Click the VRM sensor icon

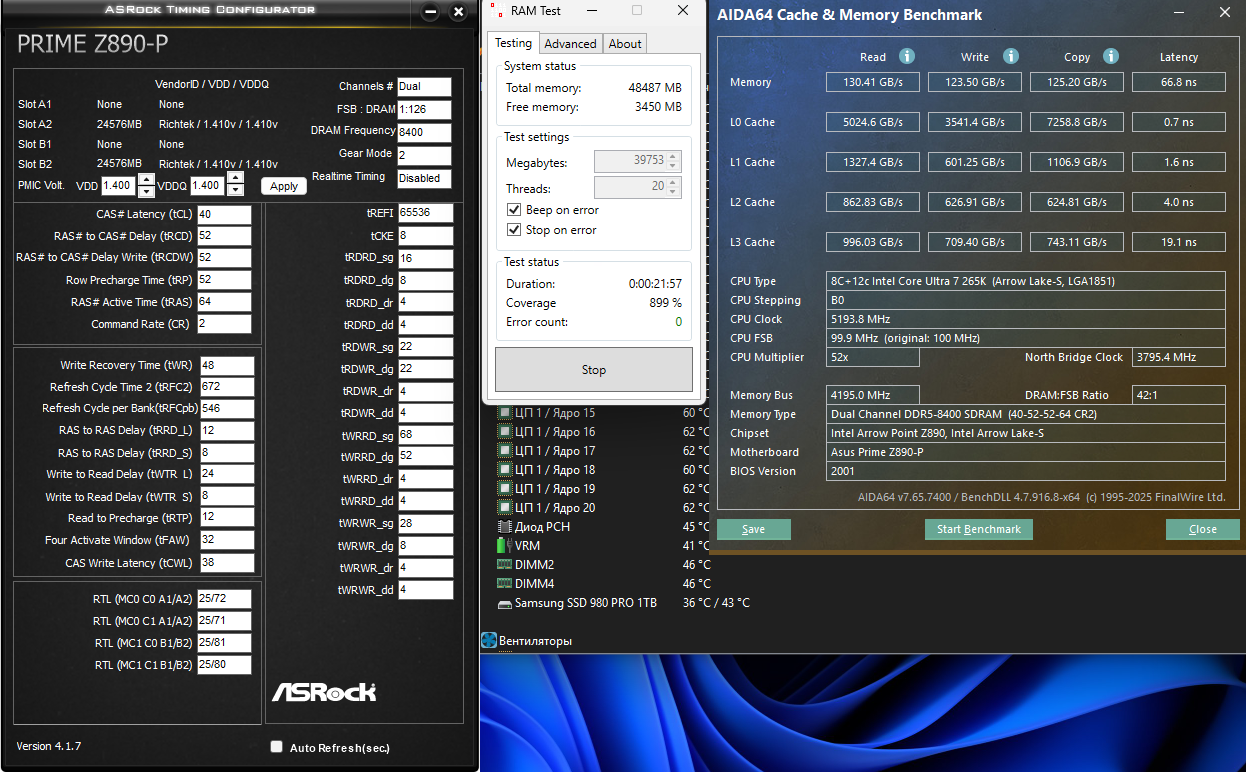coord(505,546)
